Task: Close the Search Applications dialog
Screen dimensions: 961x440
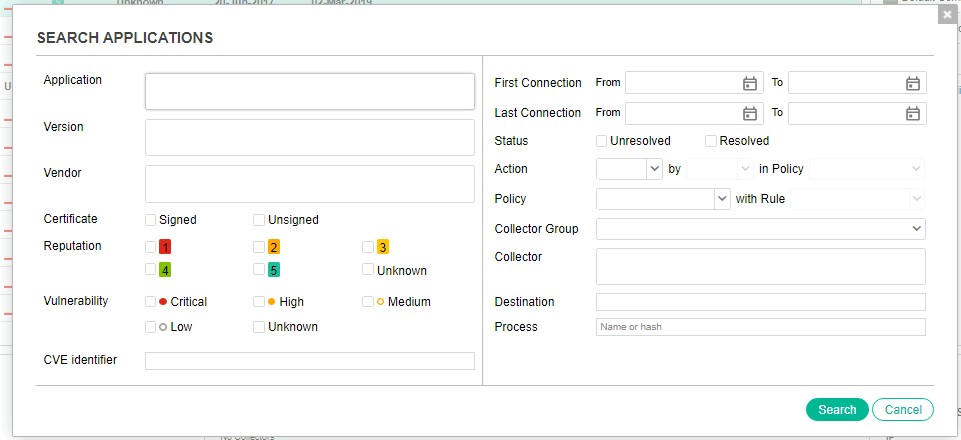Action: [947, 15]
